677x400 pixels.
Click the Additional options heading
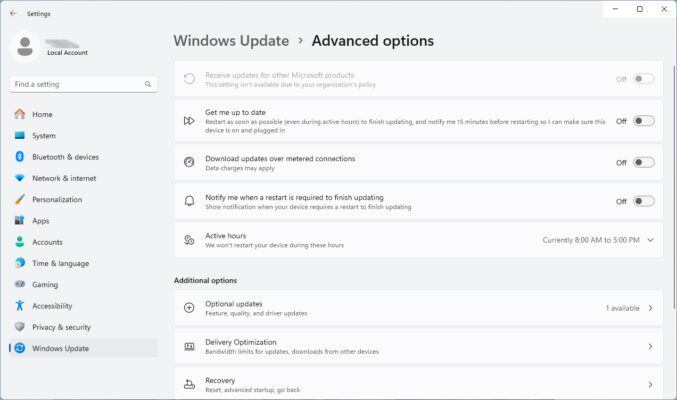[206, 280]
